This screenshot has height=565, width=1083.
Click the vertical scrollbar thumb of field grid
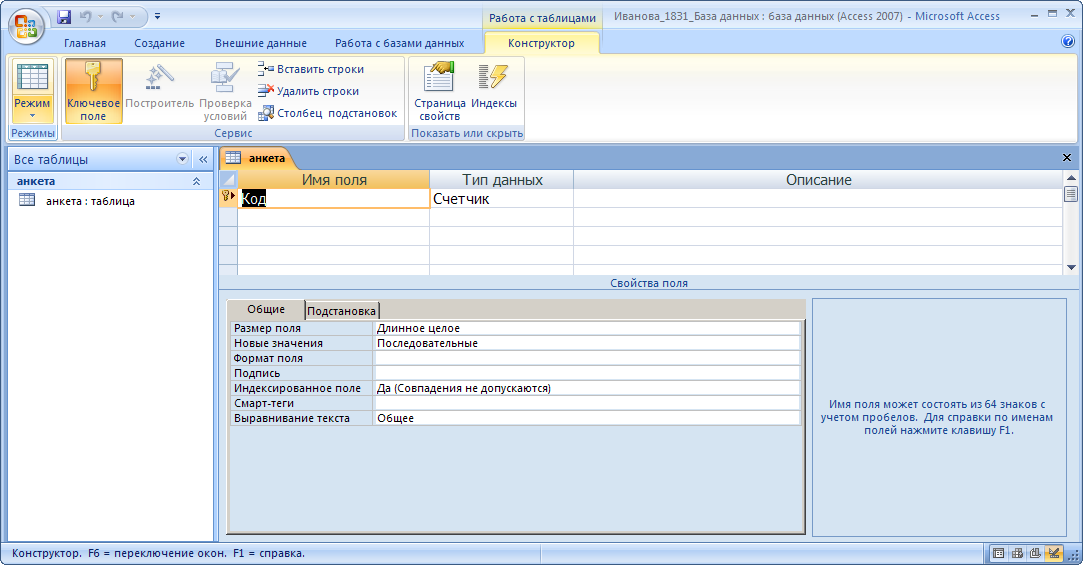pyautogui.click(x=1071, y=194)
